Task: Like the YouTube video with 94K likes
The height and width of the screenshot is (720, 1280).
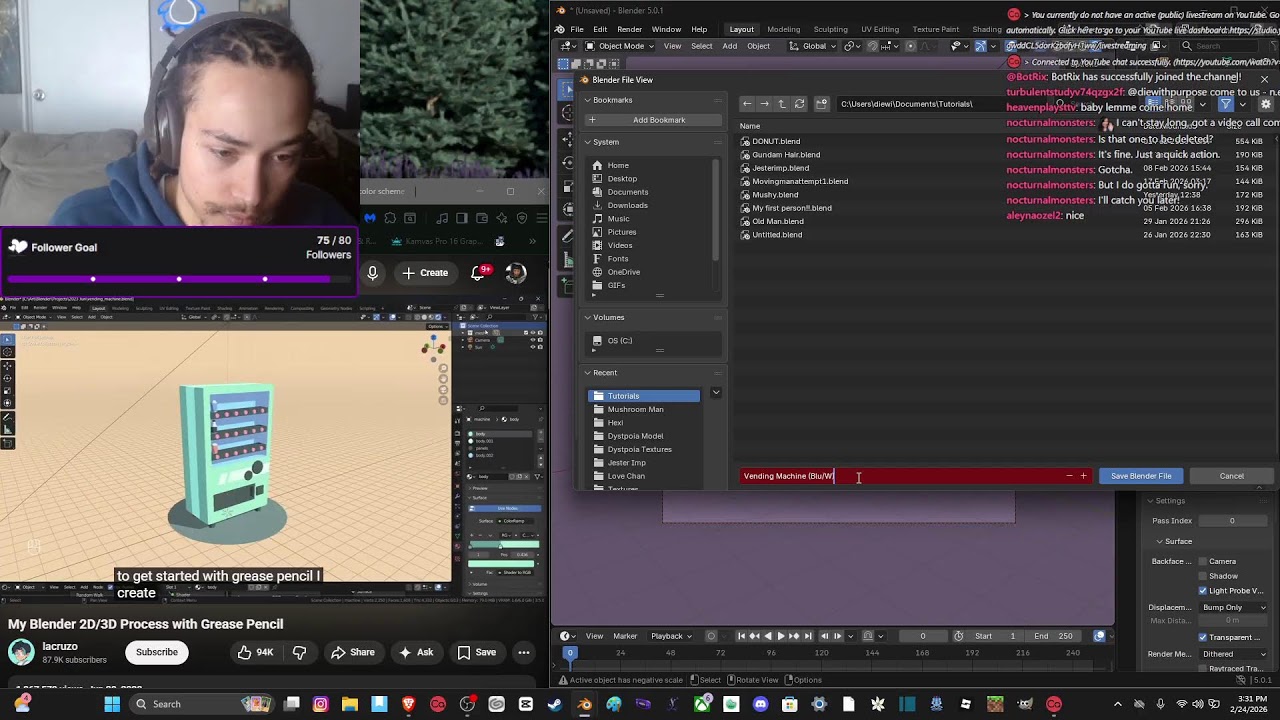Action: click(253, 652)
